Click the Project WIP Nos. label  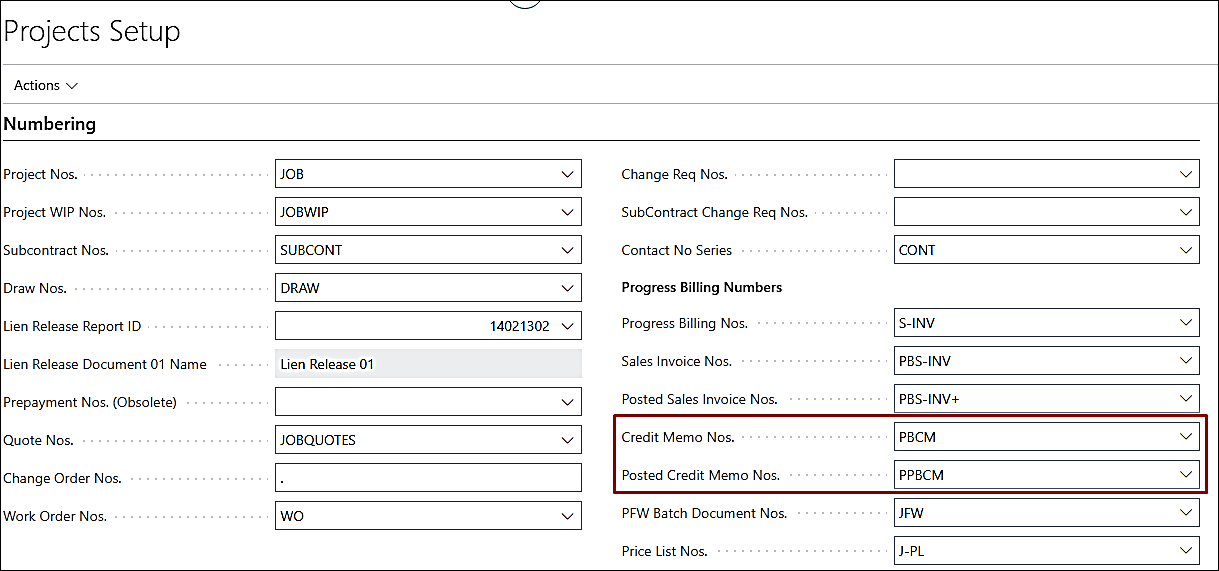click(x=54, y=212)
